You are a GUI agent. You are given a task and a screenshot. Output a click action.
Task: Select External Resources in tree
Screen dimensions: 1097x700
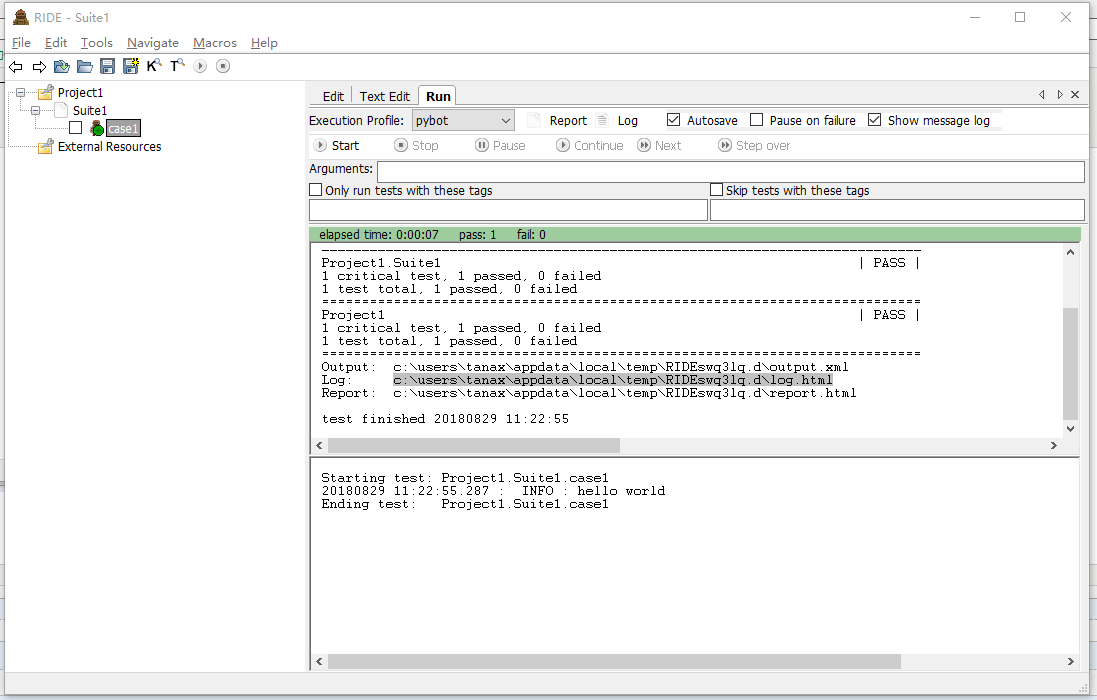[x=109, y=146]
